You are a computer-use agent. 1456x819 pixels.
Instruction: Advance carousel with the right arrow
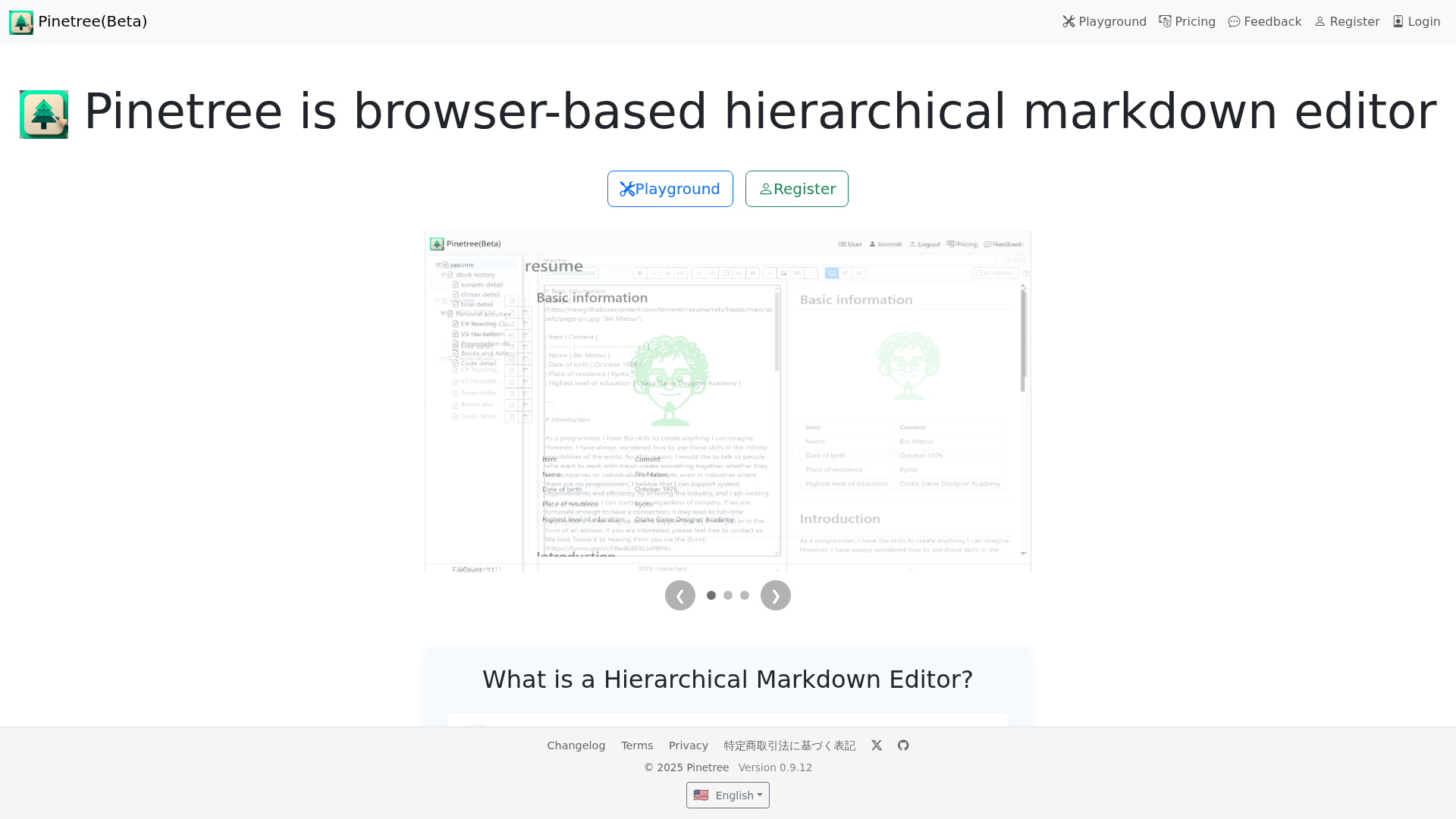point(775,595)
